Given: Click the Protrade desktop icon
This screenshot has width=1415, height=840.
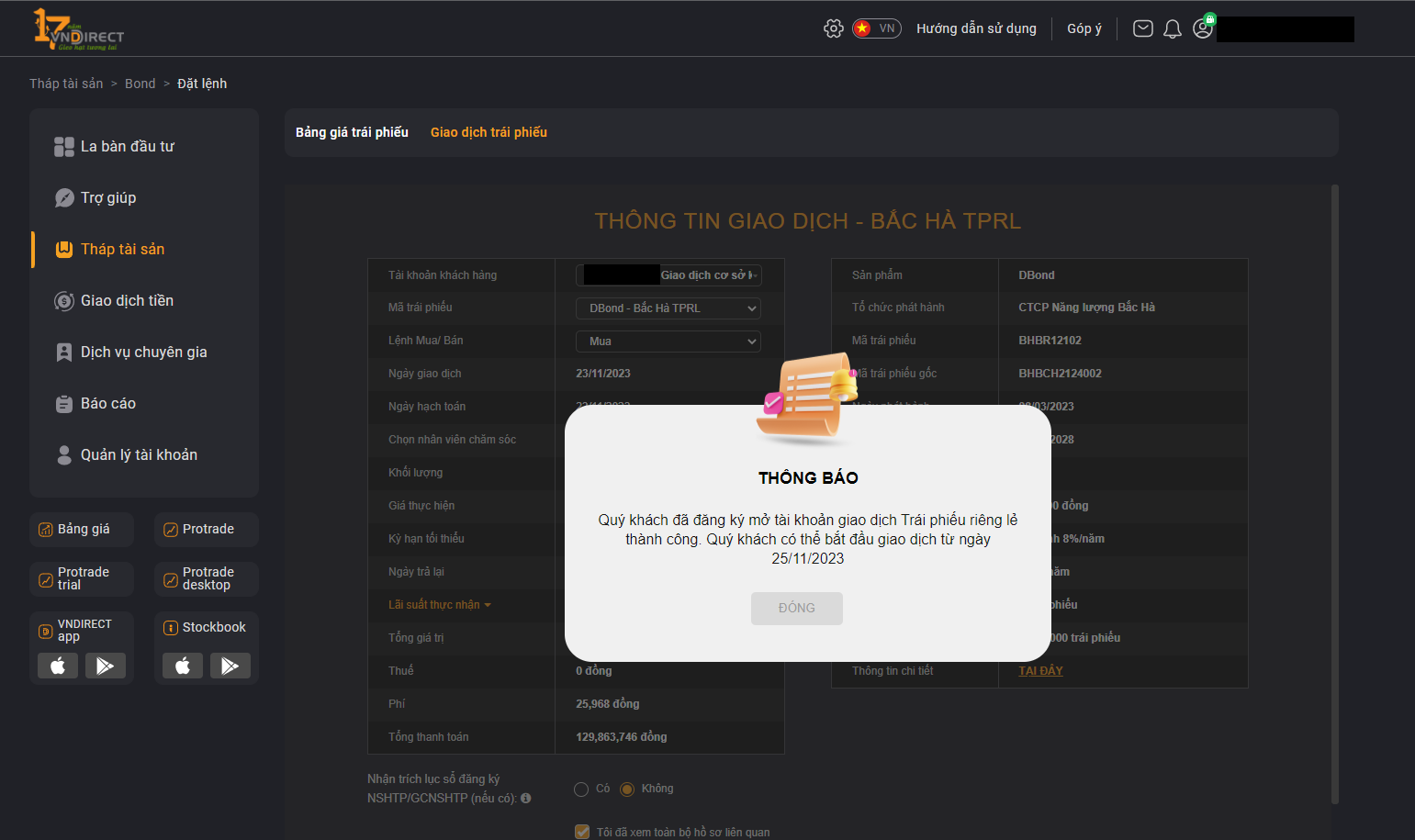Looking at the screenshot, I should pyautogui.click(x=170, y=580).
